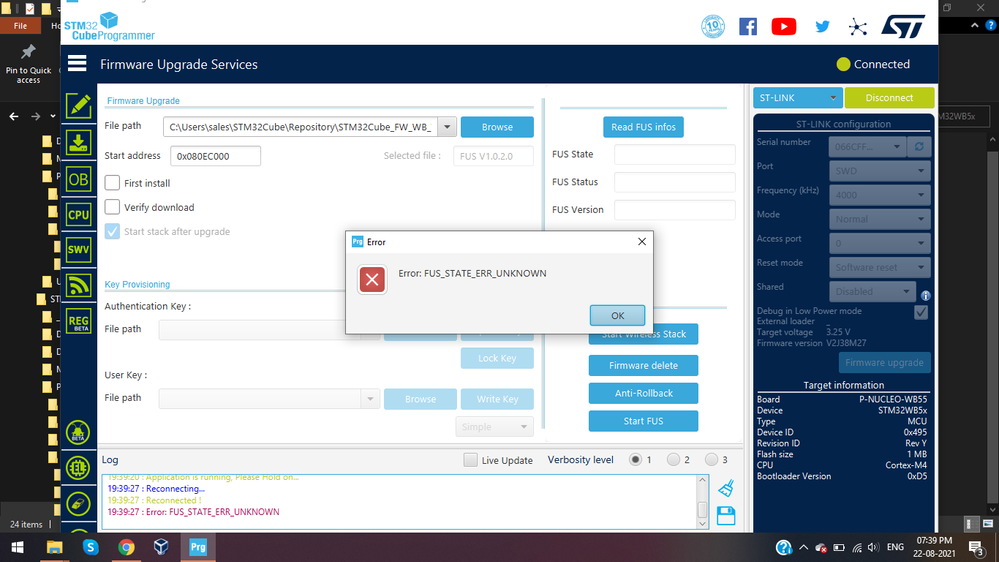Click the Windows Start button
This screenshot has width=999, height=562.
click(18, 547)
